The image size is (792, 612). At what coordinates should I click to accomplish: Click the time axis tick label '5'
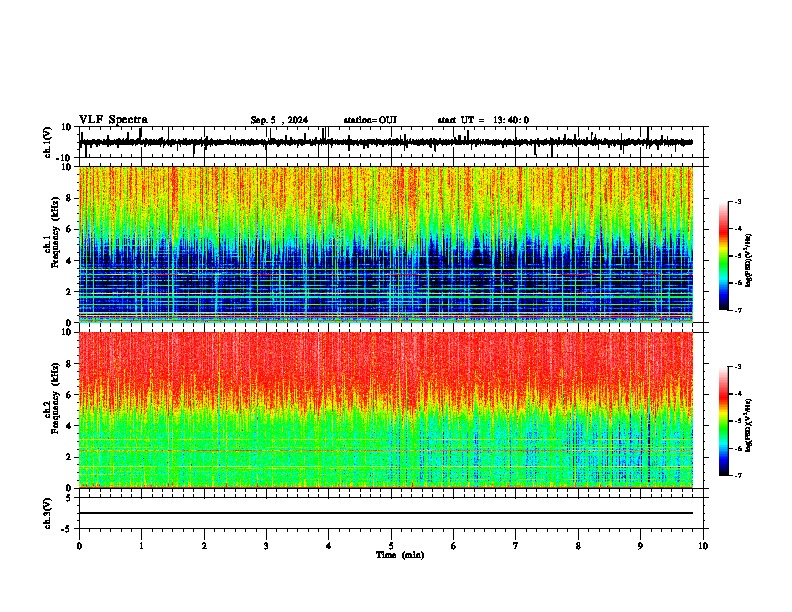(391, 546)
